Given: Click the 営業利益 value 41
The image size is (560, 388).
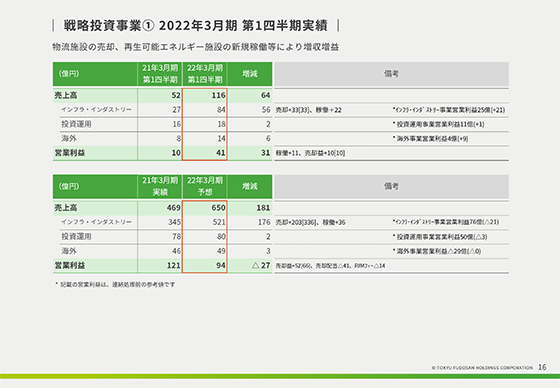Looking at the screenshot, I should pos(221,153).
